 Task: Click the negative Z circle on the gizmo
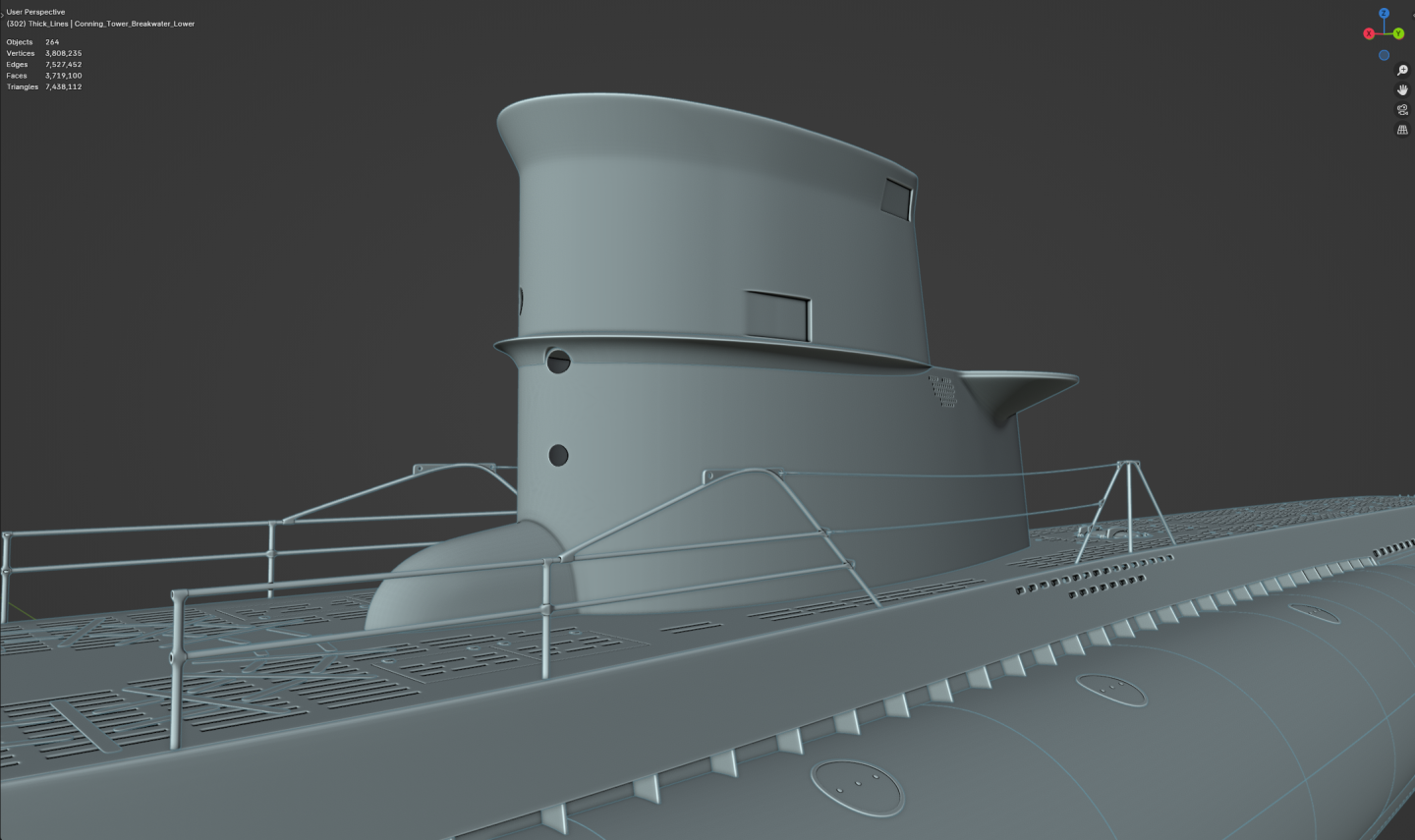[x=1384, y=55]
